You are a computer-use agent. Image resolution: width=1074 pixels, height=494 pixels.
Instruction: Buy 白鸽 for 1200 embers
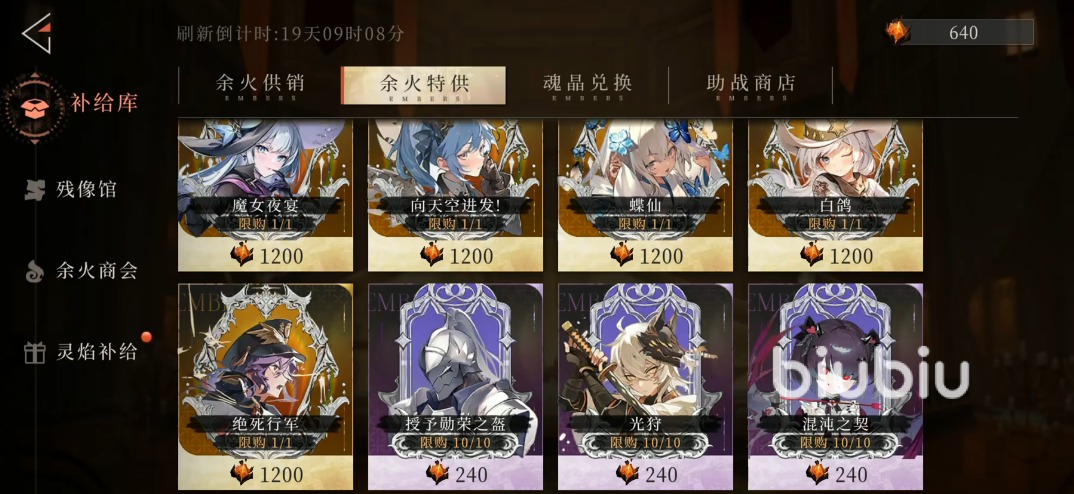click(836, 256)
